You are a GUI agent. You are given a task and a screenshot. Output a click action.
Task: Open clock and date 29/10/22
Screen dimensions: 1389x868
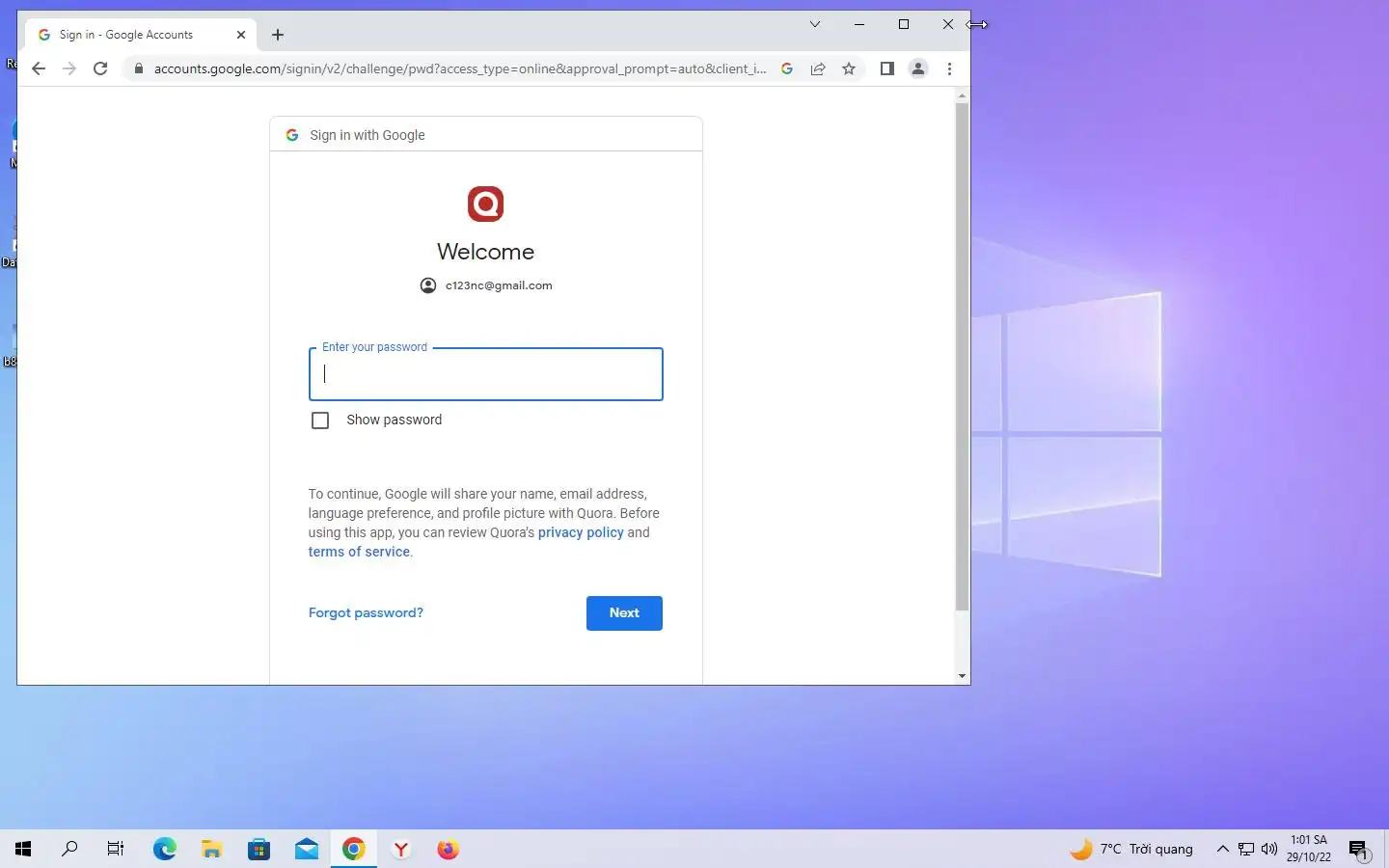point(1309,849)
